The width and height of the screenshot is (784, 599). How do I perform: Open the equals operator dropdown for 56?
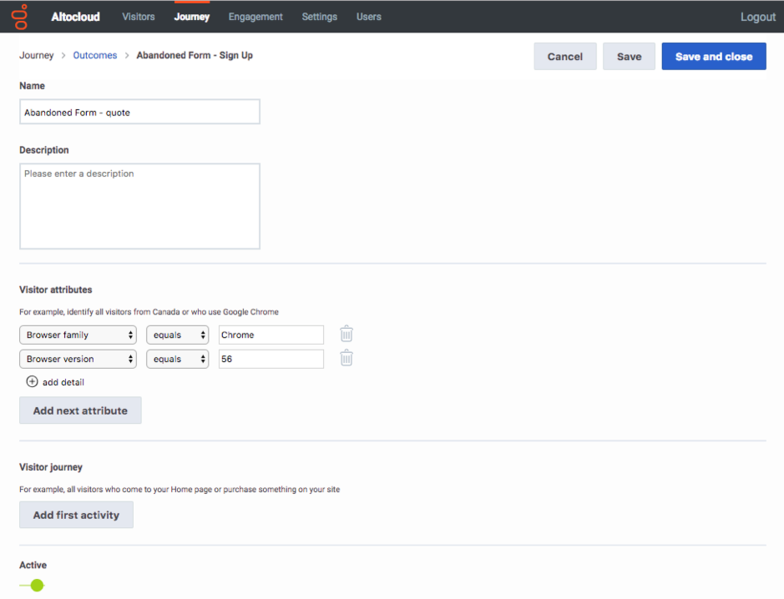coord(178,359)
